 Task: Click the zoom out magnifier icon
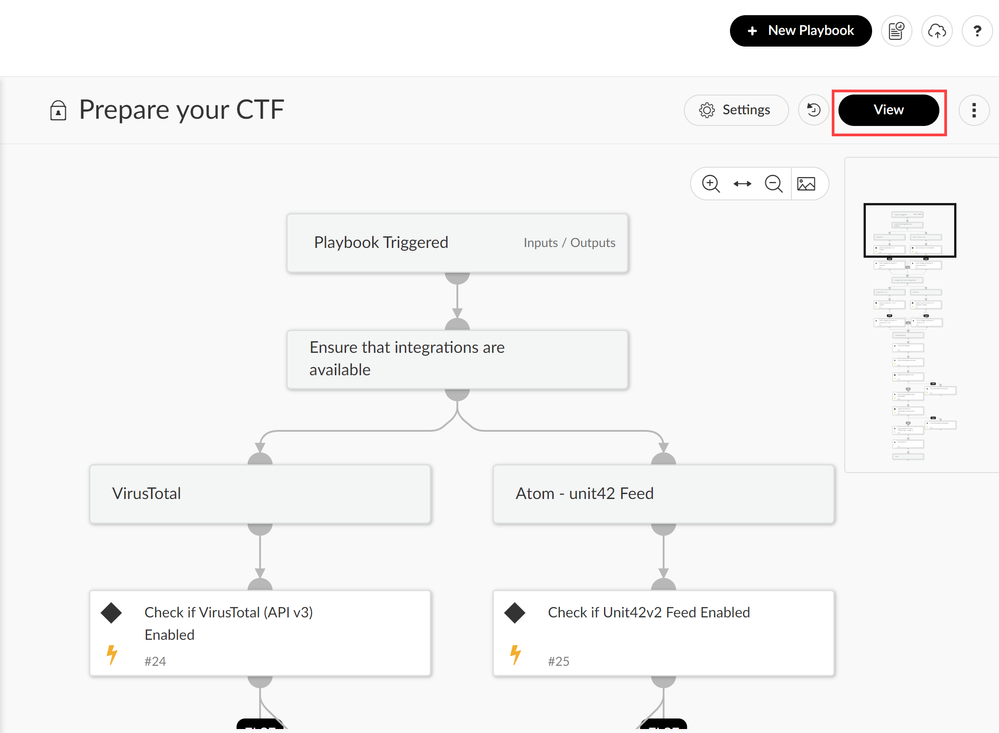click(774, 184)
